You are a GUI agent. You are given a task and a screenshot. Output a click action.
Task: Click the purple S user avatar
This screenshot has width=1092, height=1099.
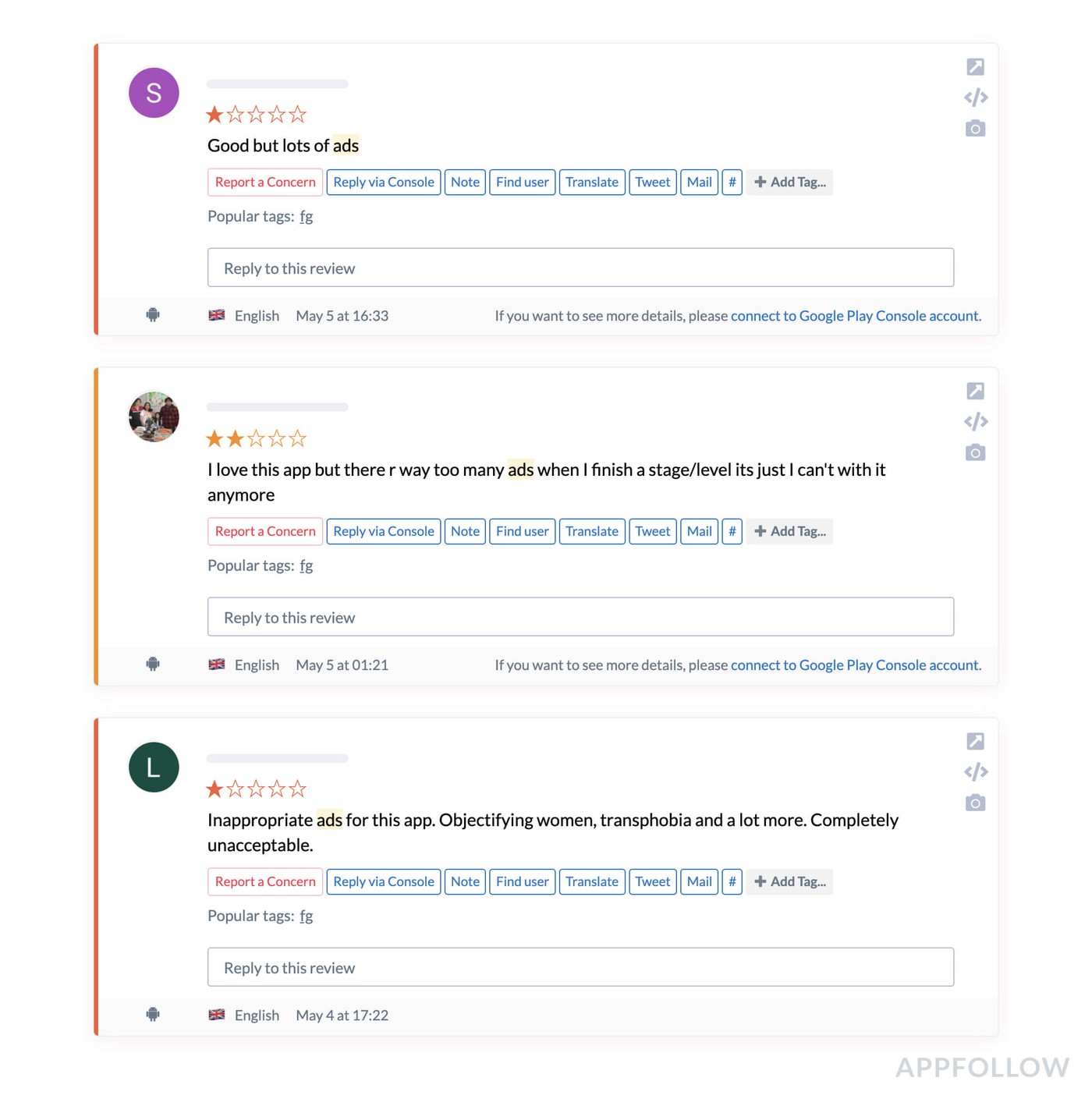[154, 93]
